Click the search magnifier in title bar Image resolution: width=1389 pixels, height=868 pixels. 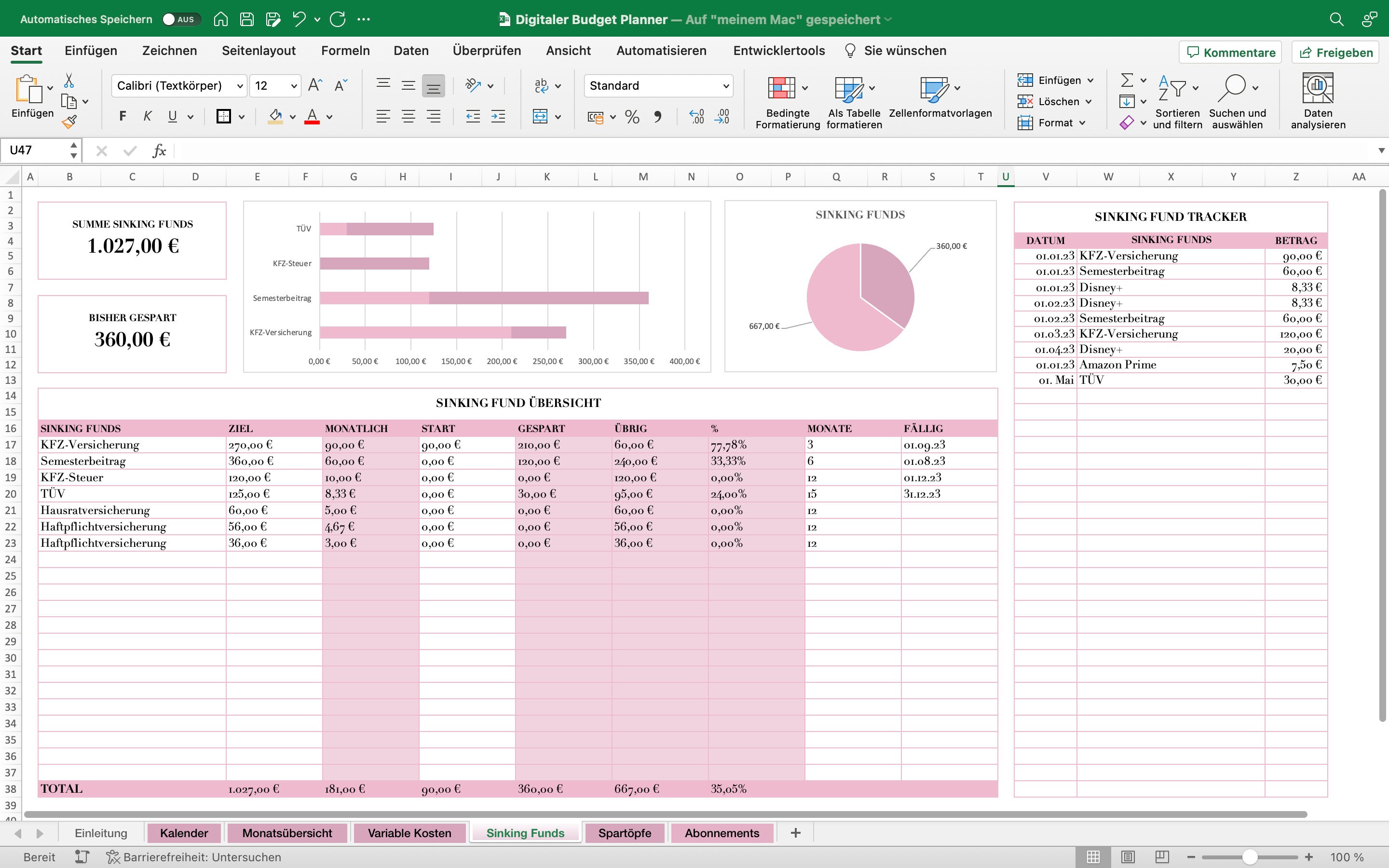click(1336, 19)
